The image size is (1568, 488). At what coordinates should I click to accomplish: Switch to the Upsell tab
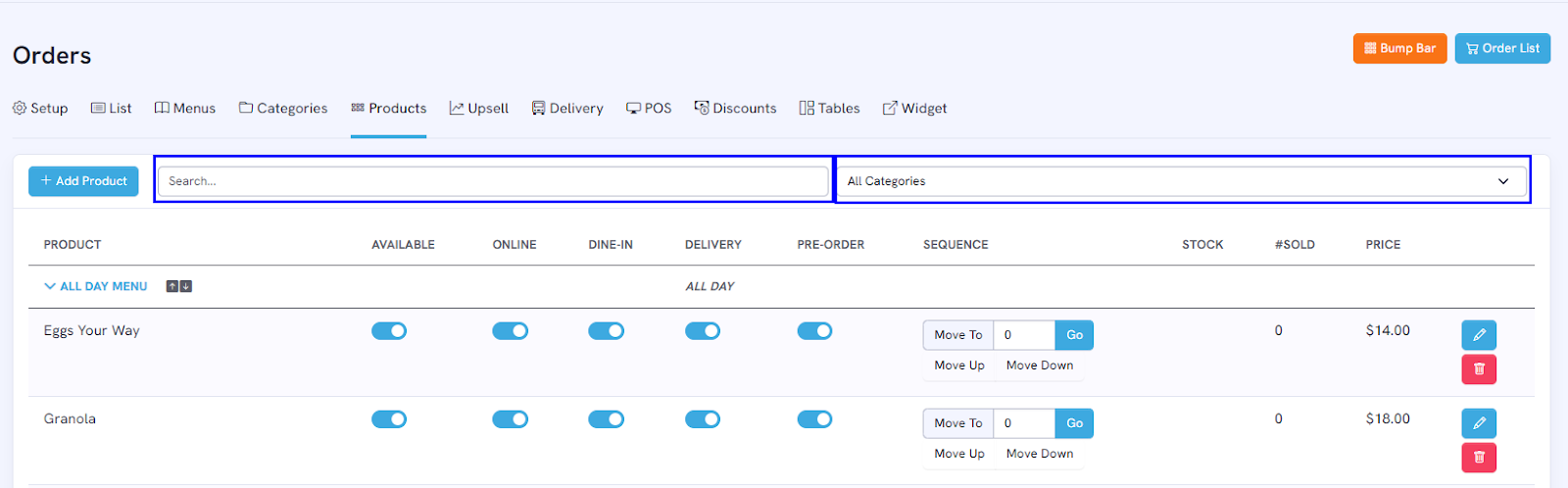coord(479,108)
